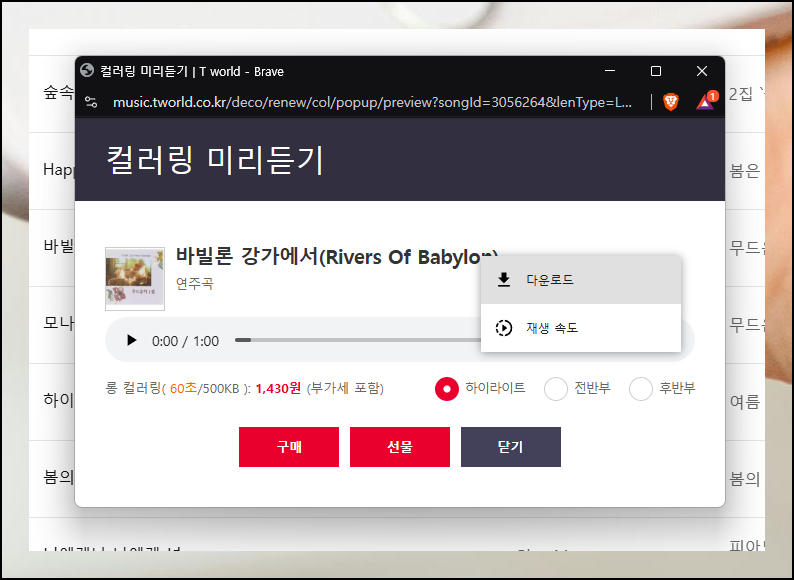Choose 다운로드 from the context menu
This screenshot has width=794, height=580.
tap(581, 280)
